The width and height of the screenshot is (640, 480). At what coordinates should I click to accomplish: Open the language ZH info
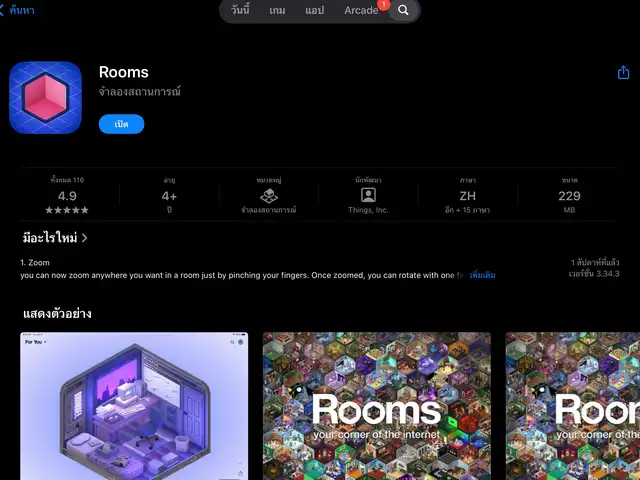(467, 196)
